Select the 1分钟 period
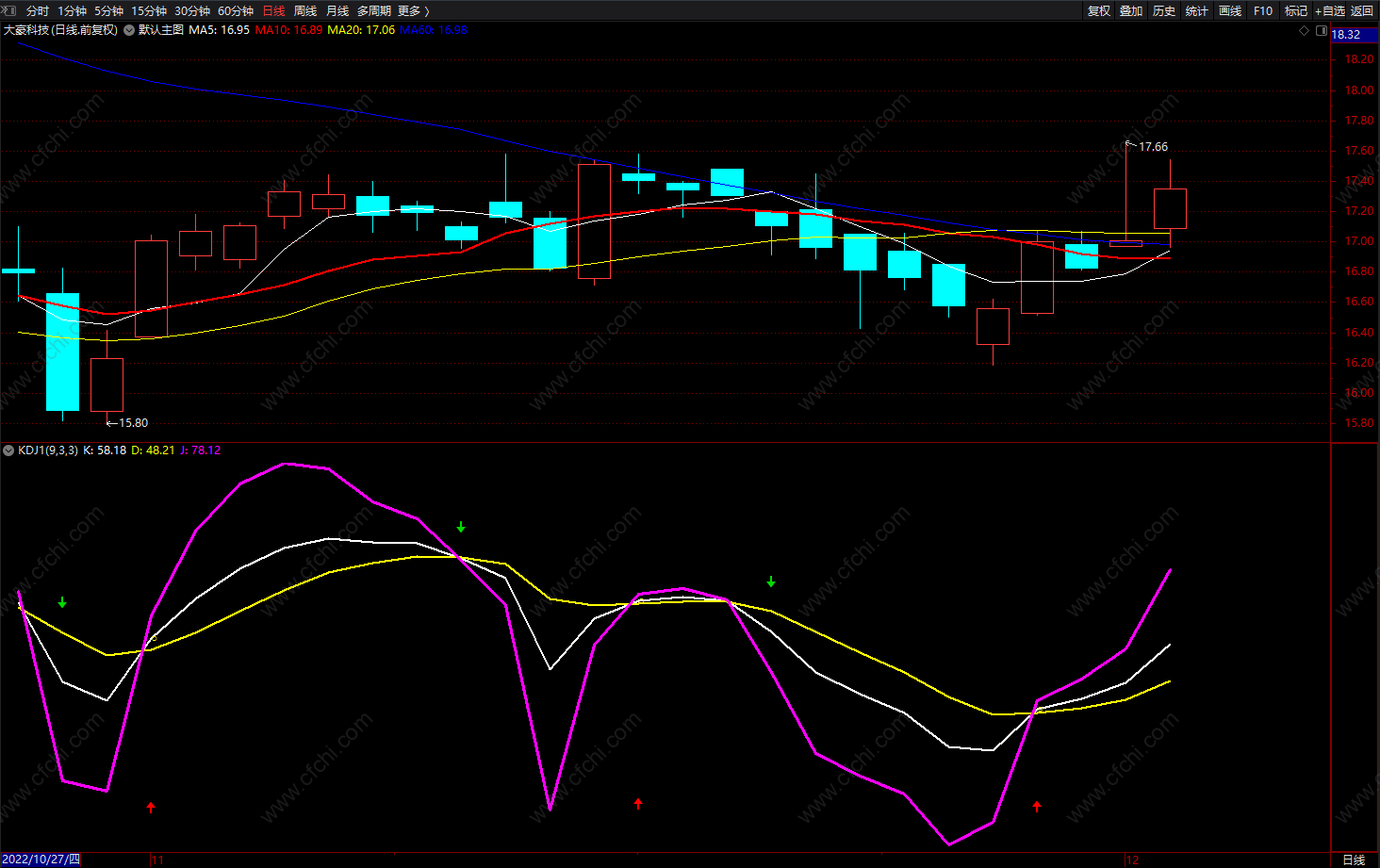This screenshot has width=1380, height=868. click(x=72, y=10)
